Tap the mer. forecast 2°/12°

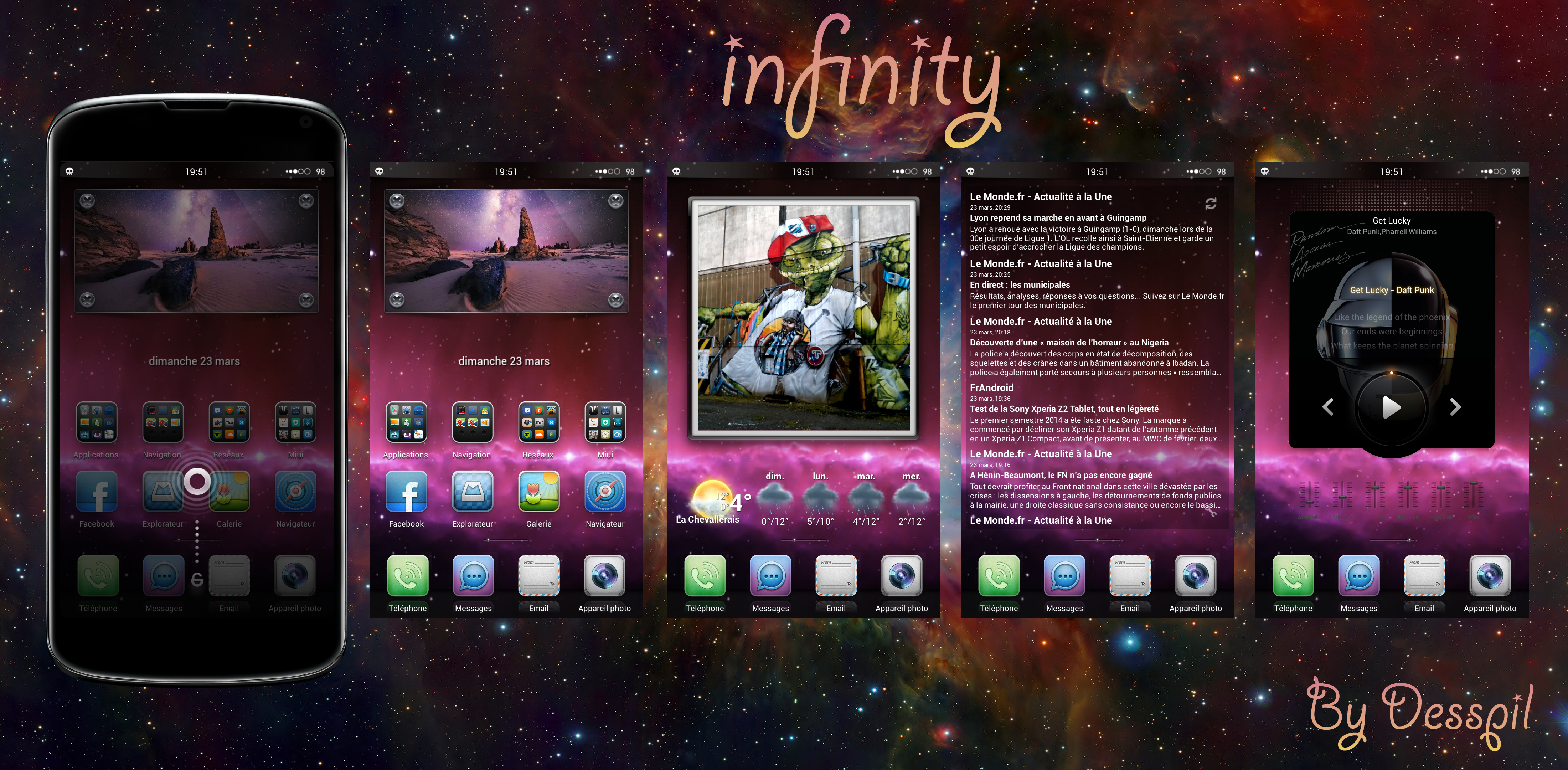click(x=911, y=499)
